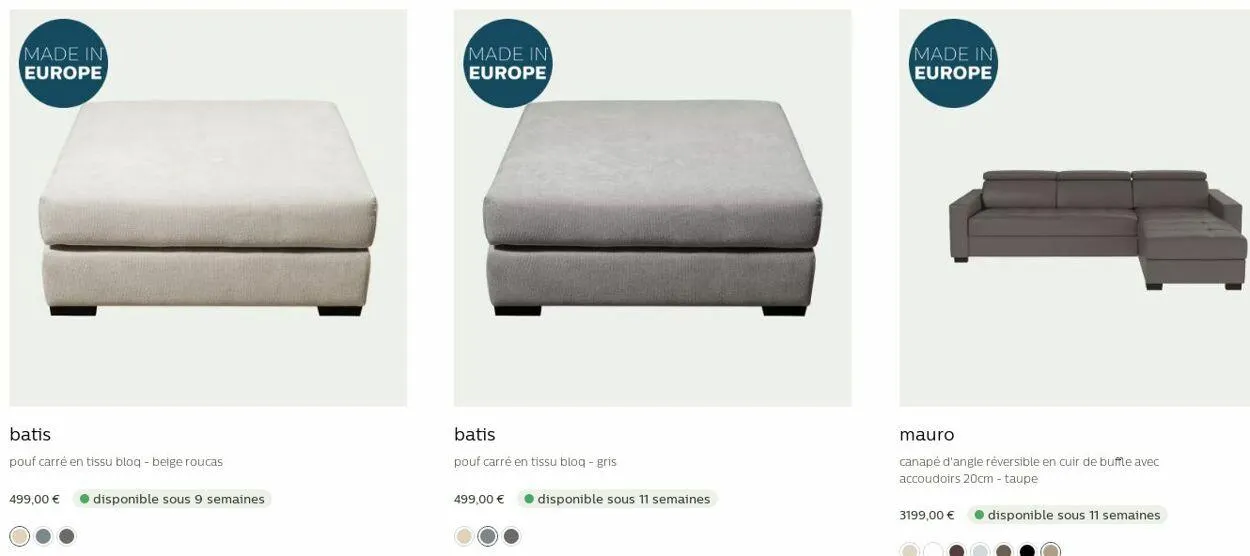
Task: Pick dark grey swatch under gris batis pouf
Action: (x=511, y=536)
